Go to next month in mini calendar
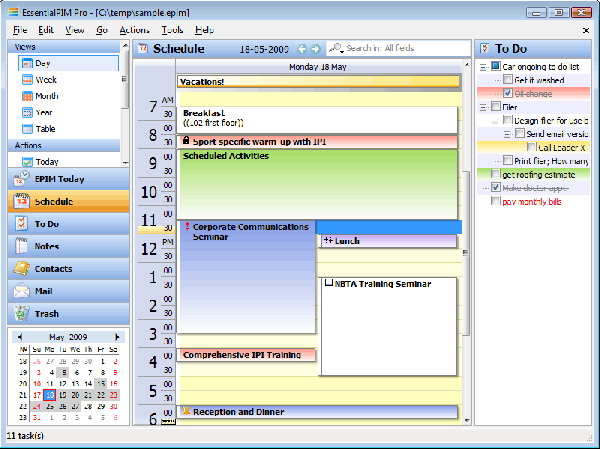 pos(117,337)
